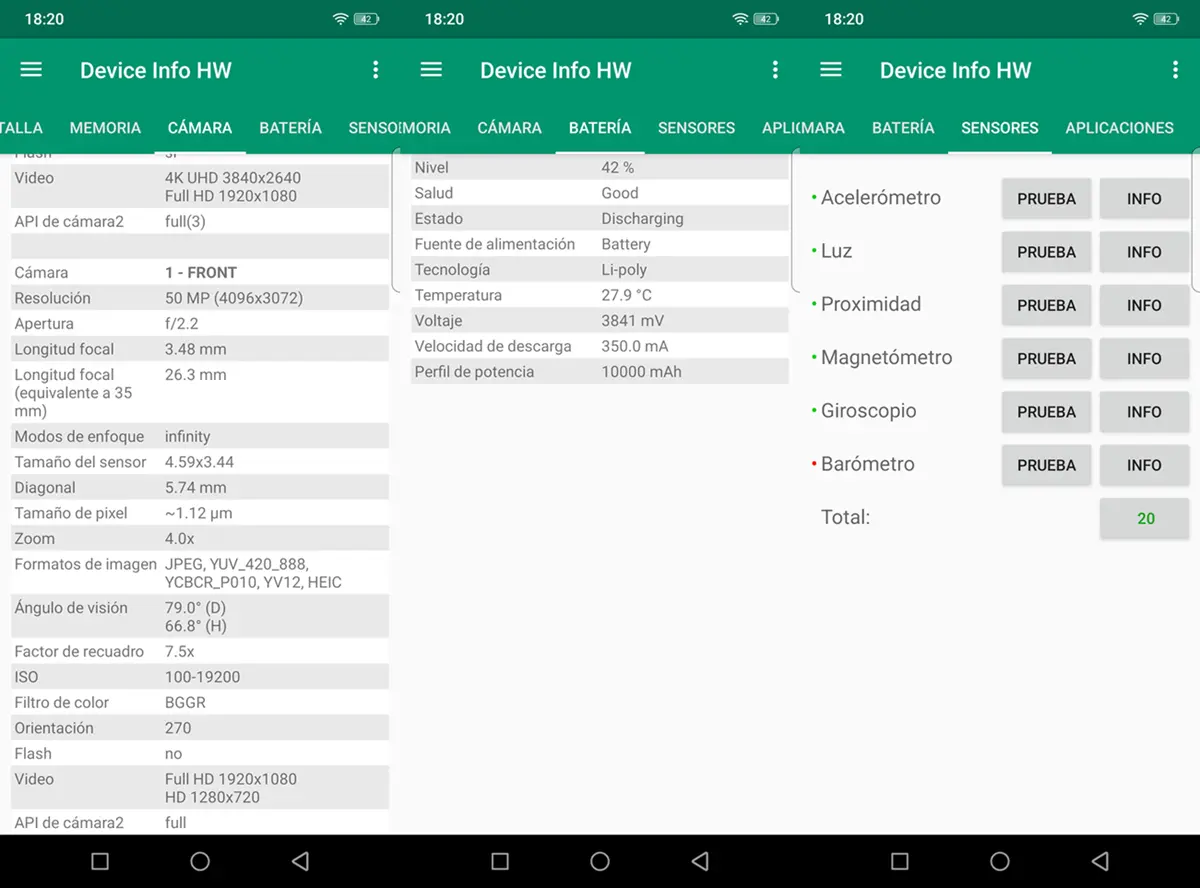Open the hamburger menu on the Batería screen
The width and height of the screenshot is (1200, 888).
click(431, 70)
